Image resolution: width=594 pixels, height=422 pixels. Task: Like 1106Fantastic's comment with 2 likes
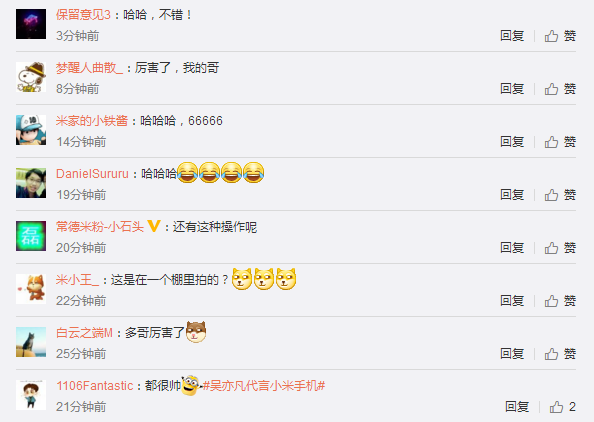563,407
